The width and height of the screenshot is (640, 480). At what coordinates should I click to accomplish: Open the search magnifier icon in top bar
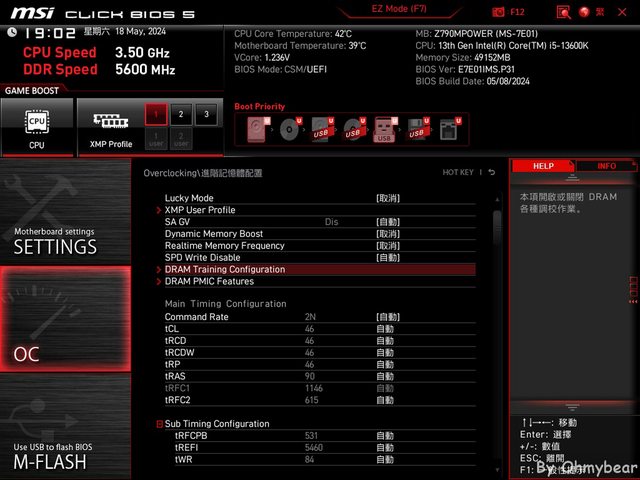tap(561, 12)
